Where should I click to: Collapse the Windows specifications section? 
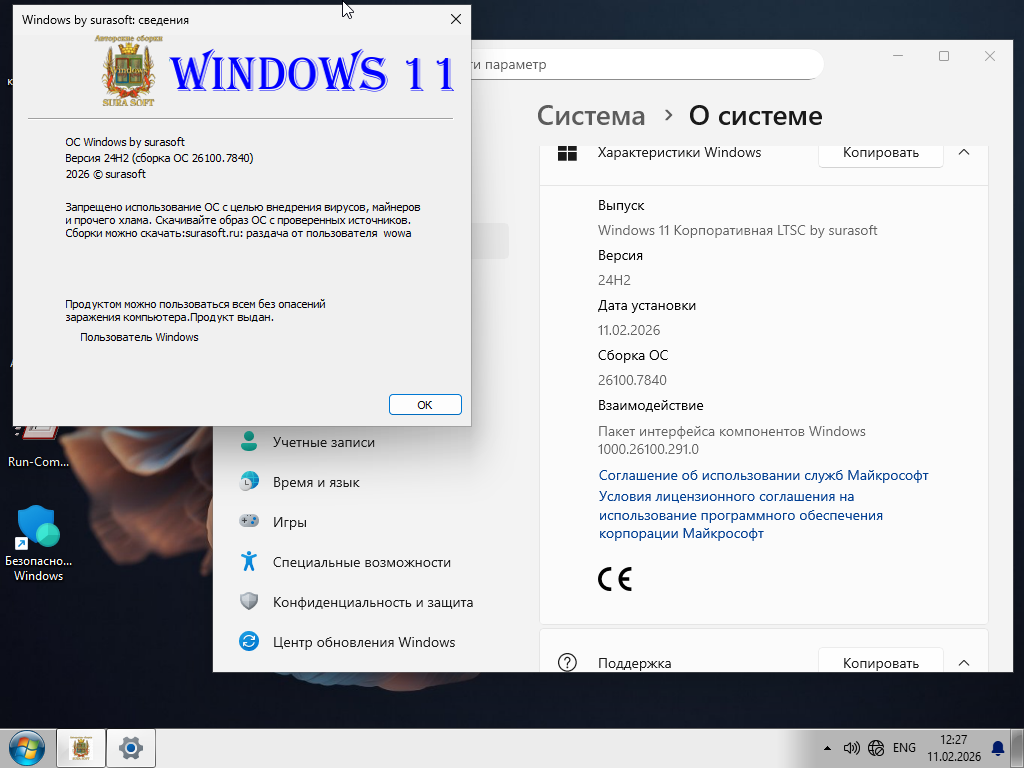[964, 152]
